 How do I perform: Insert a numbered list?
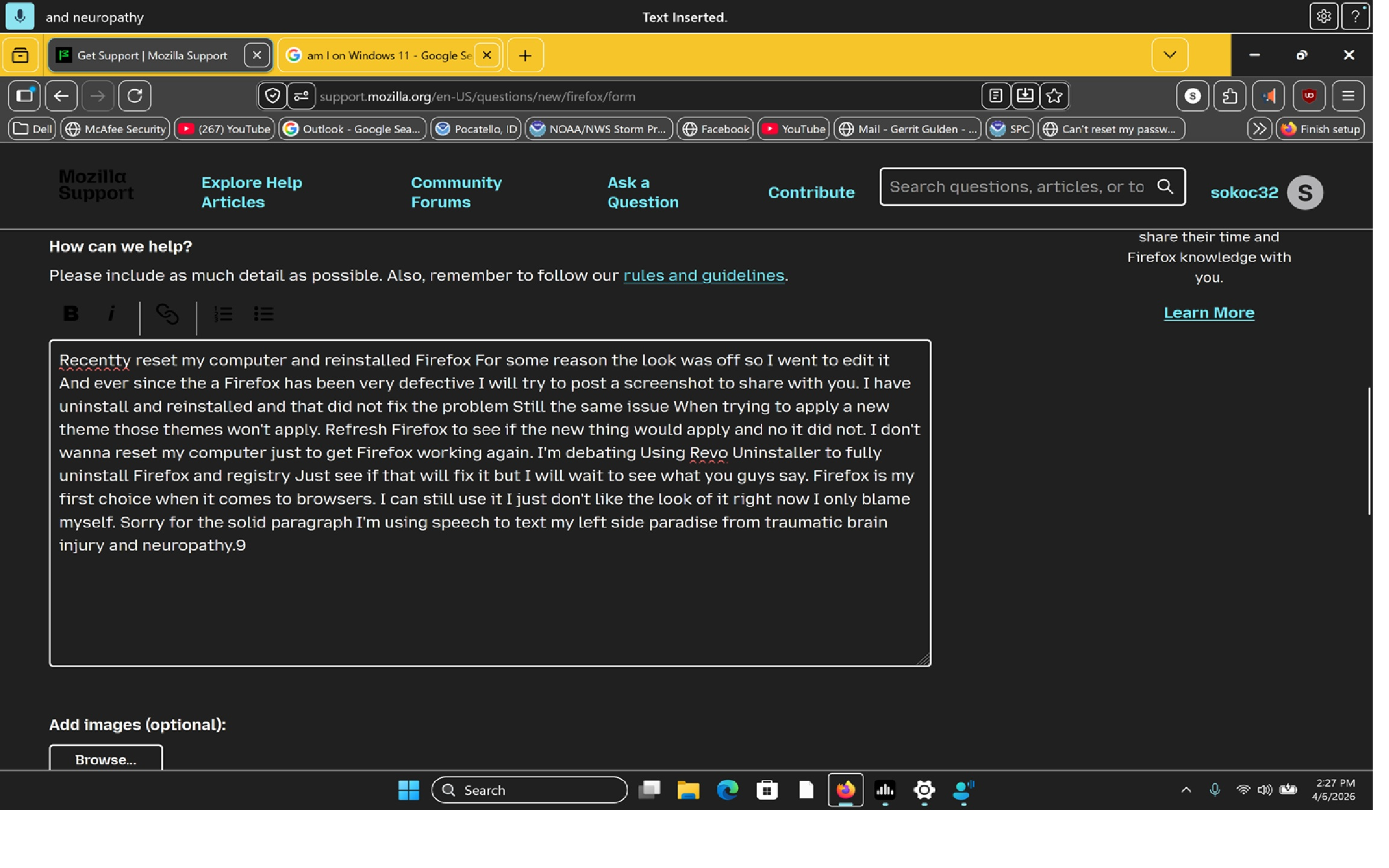pyautogui.click(x=223, y=314)
